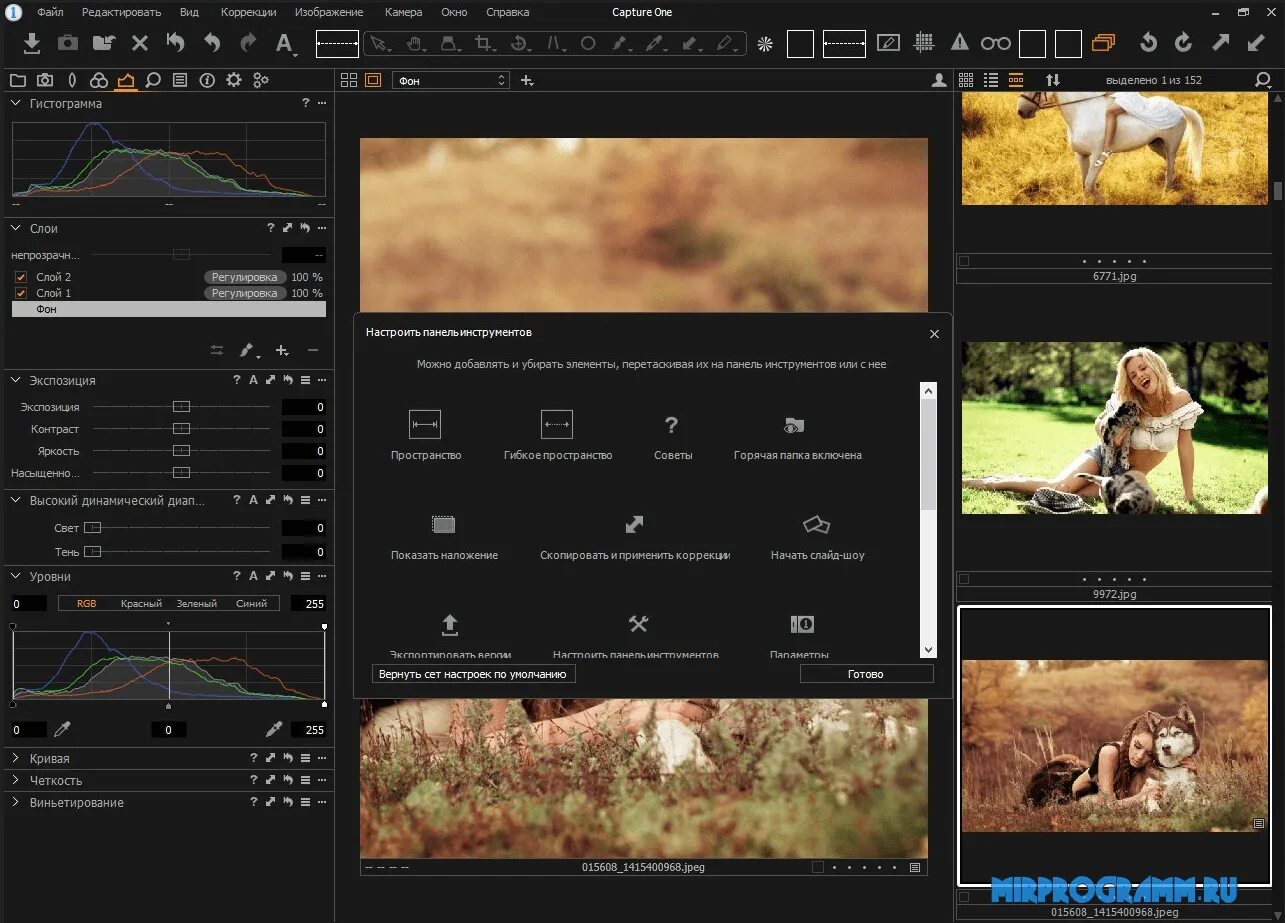Click the Регулировка button for Слой 2

coord(245,277)
